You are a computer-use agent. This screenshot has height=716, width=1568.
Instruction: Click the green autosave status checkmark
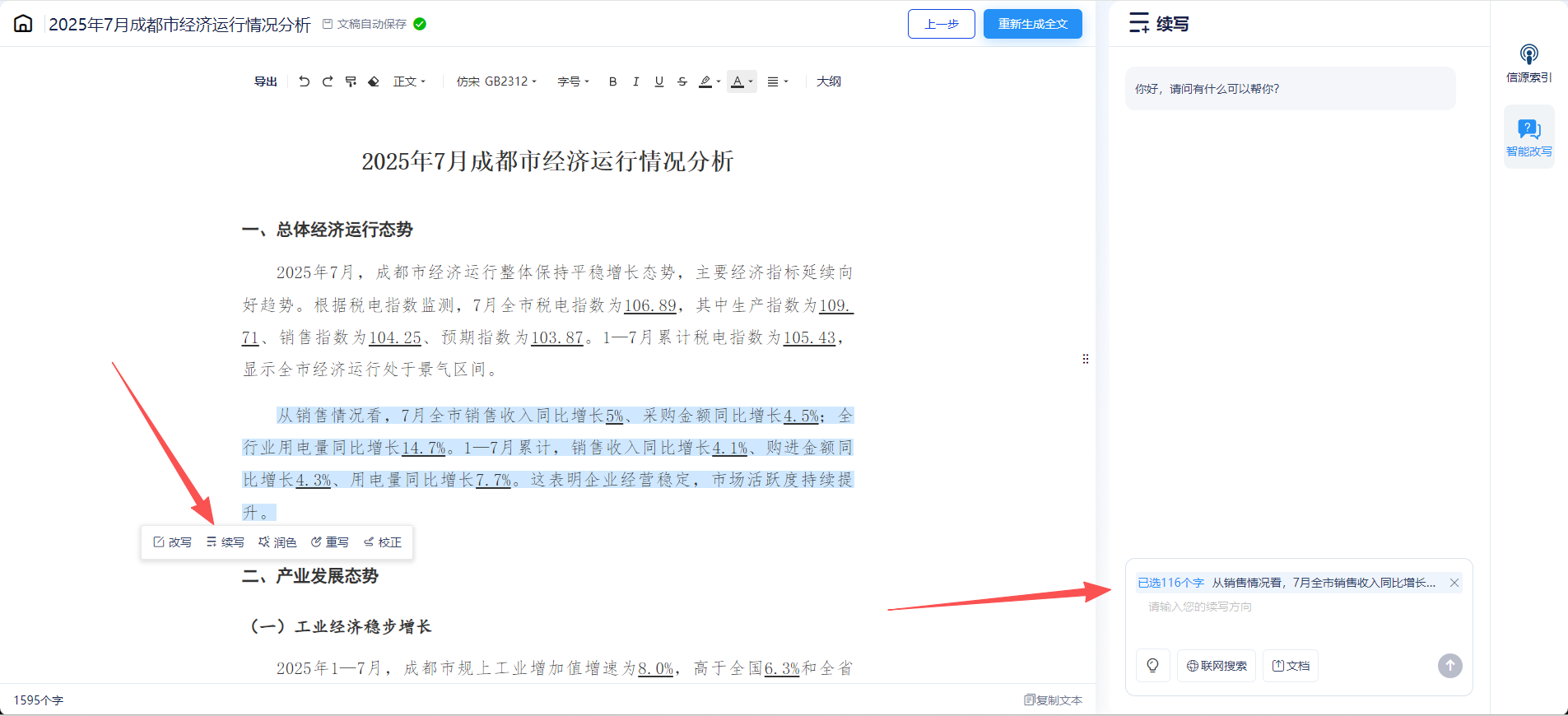(x=420, y=24)
